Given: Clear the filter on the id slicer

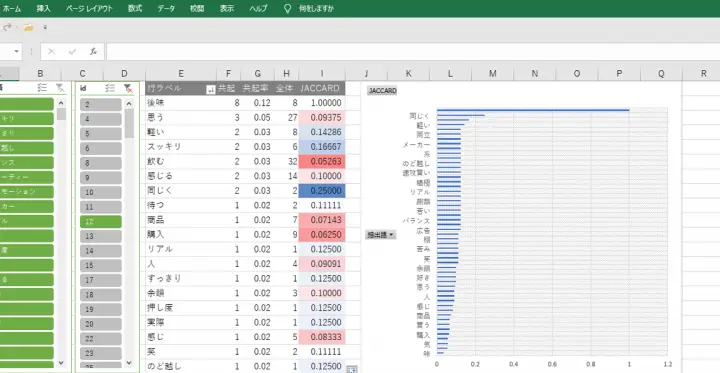Looking at the screenshot, I should point(128,88).
